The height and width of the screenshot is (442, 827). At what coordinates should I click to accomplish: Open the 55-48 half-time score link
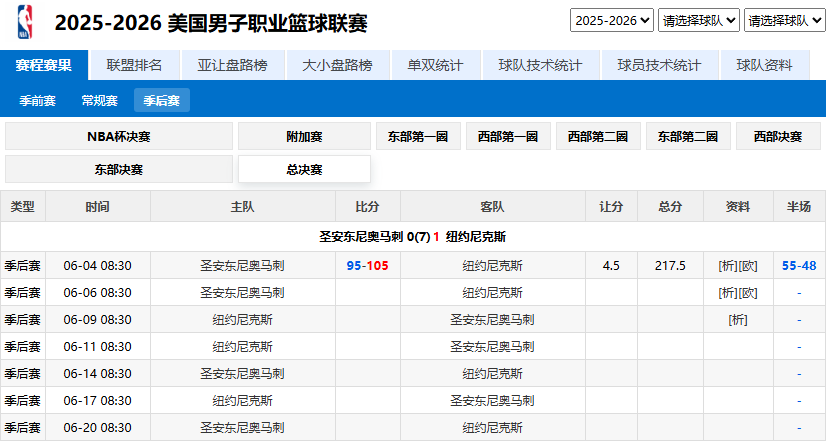799,266
